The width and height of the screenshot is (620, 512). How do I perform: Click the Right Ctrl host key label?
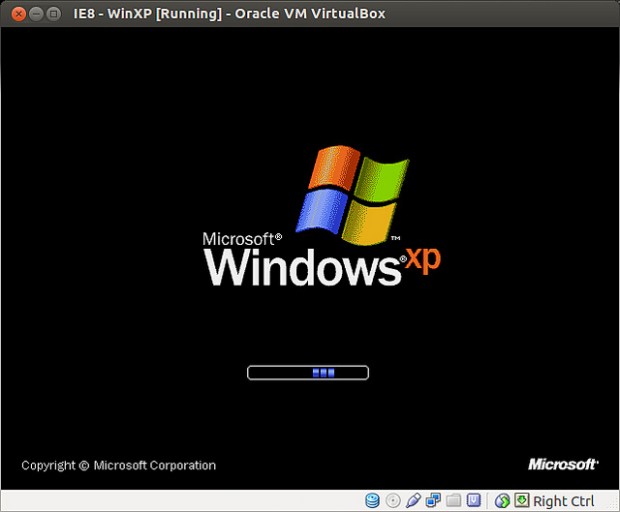[564, 501]
